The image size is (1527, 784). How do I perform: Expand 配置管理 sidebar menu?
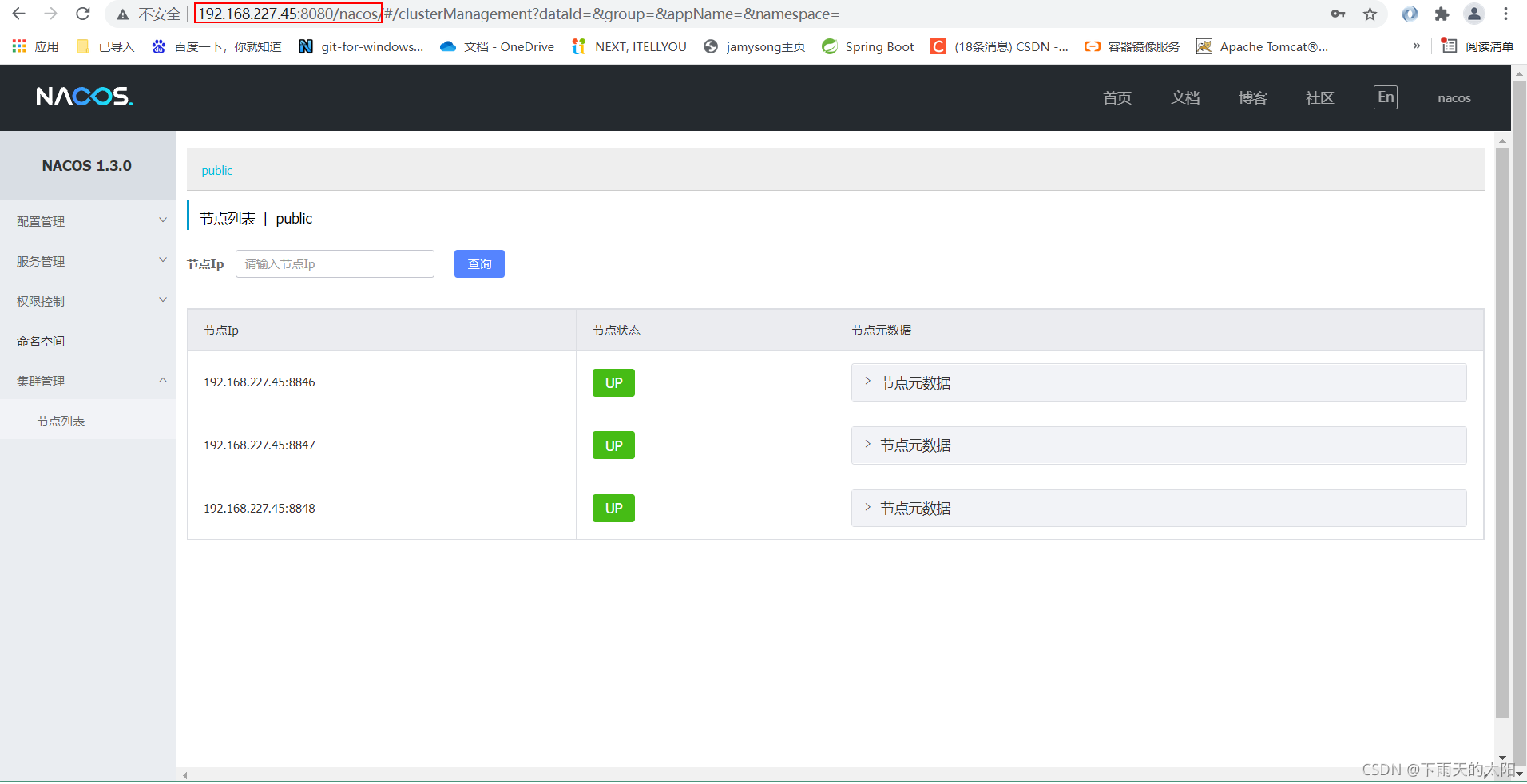[x=88, y=221]
